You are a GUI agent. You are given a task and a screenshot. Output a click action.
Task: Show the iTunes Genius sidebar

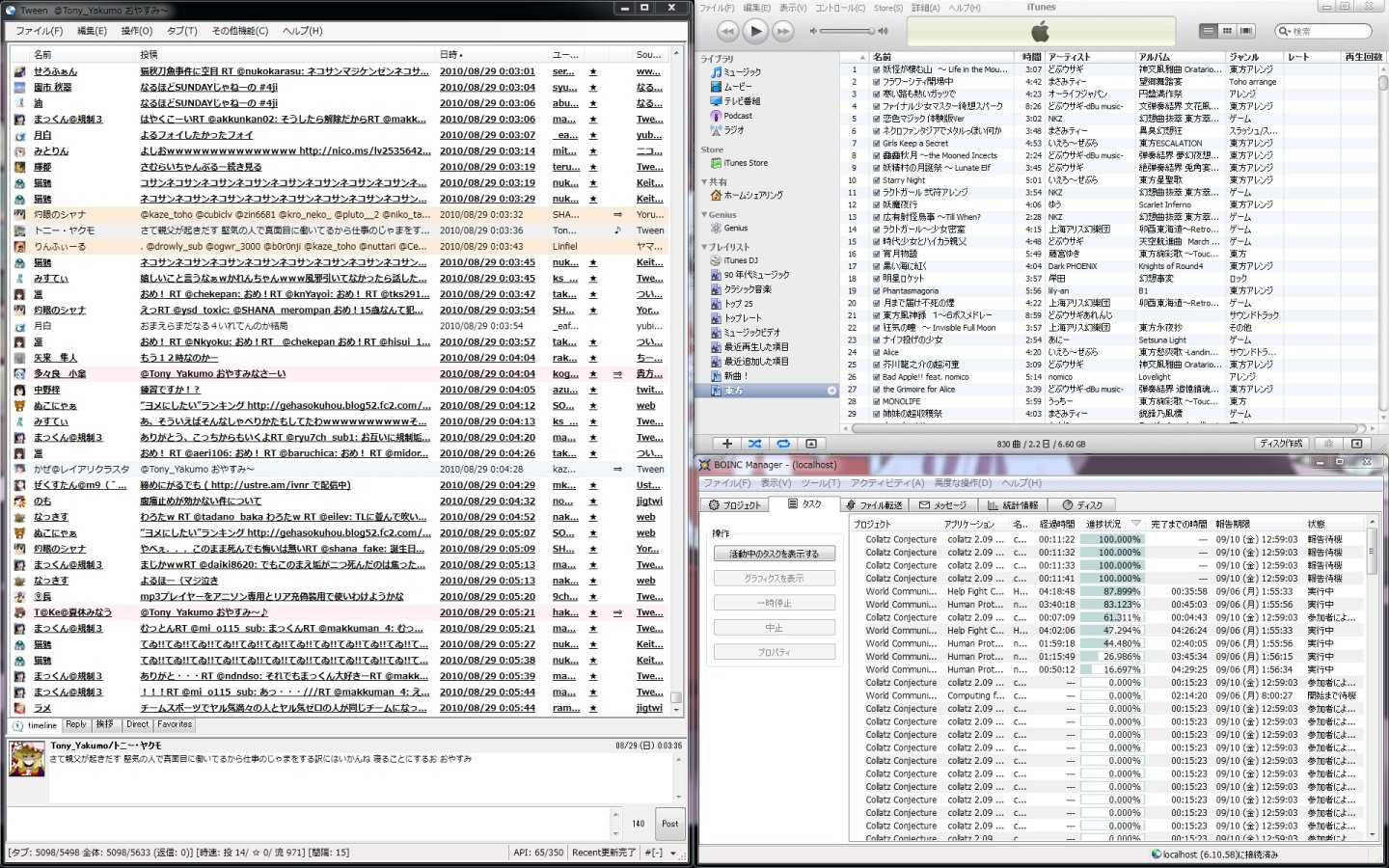[1357, 444]
